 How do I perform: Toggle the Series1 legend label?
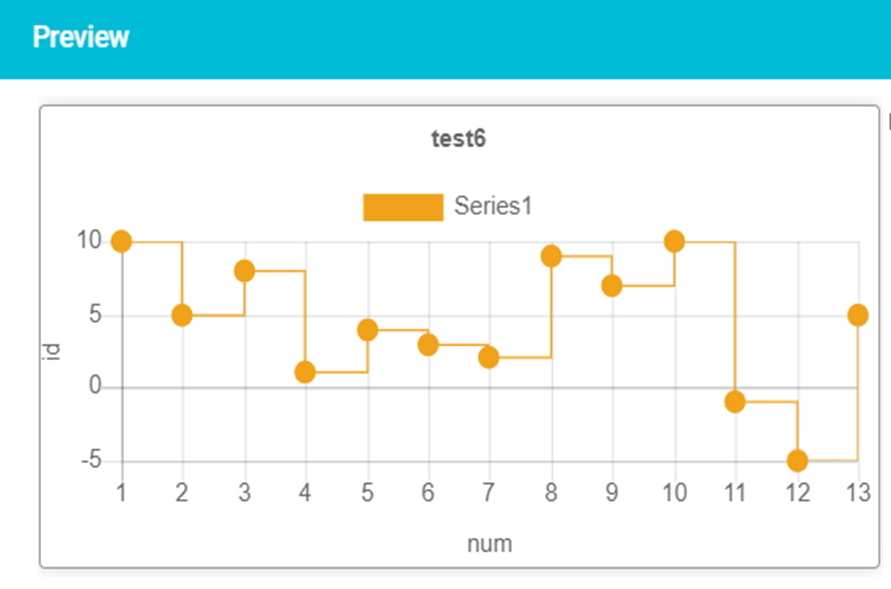pyautogui.click(x=493, y=206)
